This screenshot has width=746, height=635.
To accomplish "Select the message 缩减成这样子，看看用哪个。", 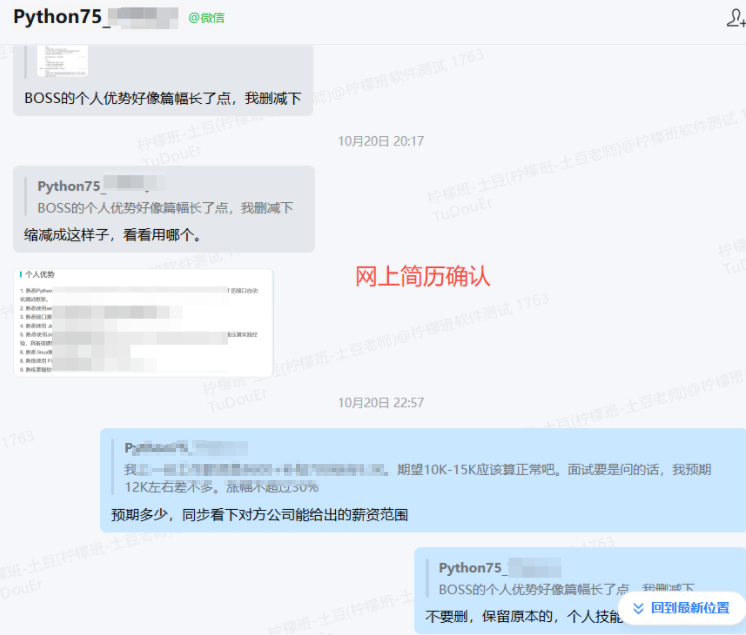I will pos(114,236).
